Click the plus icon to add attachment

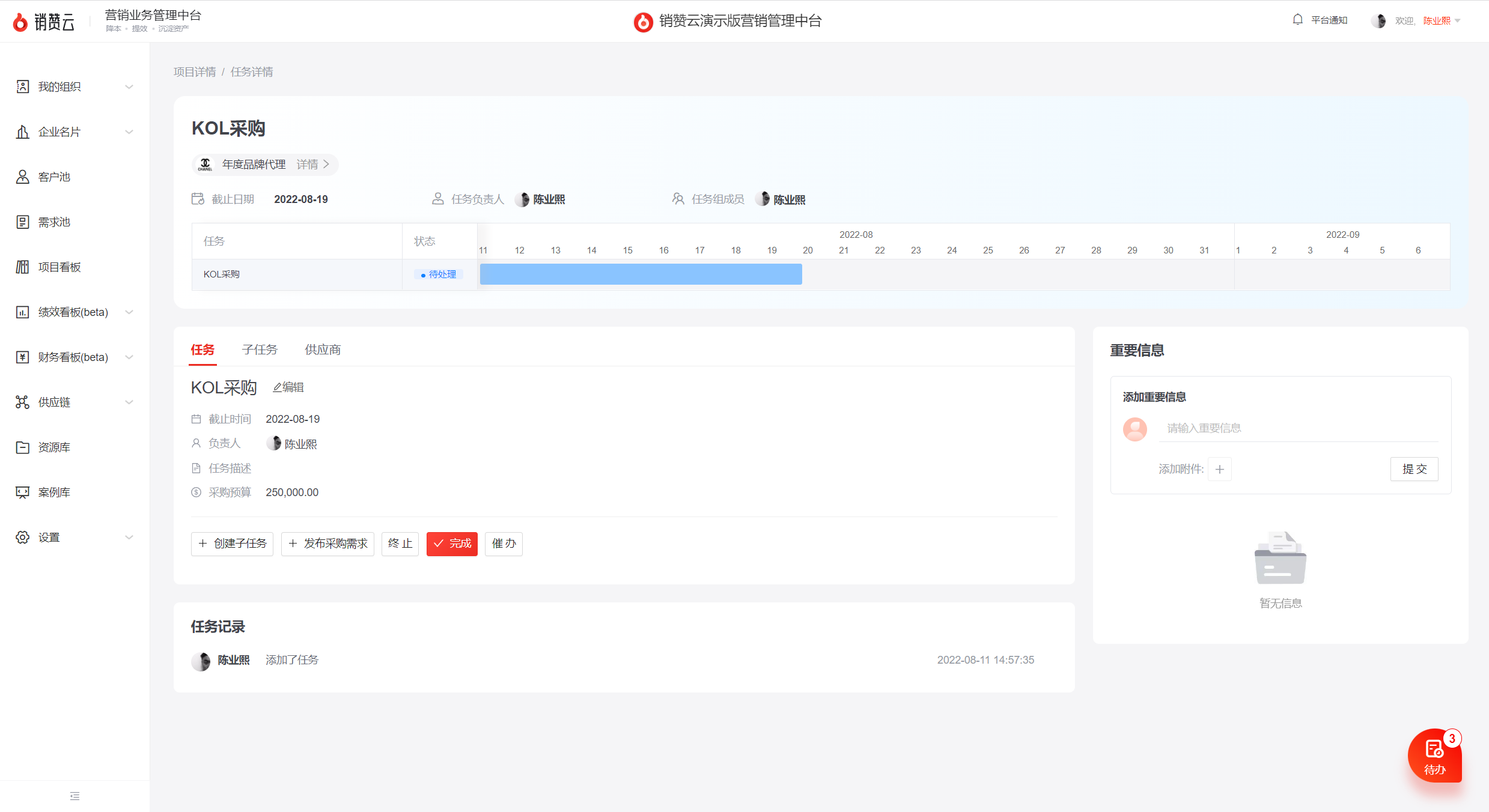coord(1219,470)
